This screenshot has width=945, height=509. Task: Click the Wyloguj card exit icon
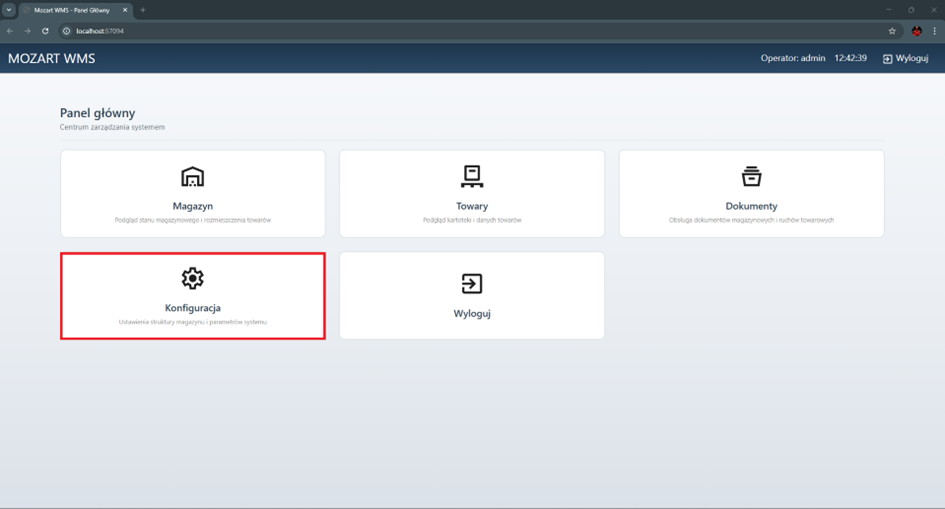tap(472, 284)
